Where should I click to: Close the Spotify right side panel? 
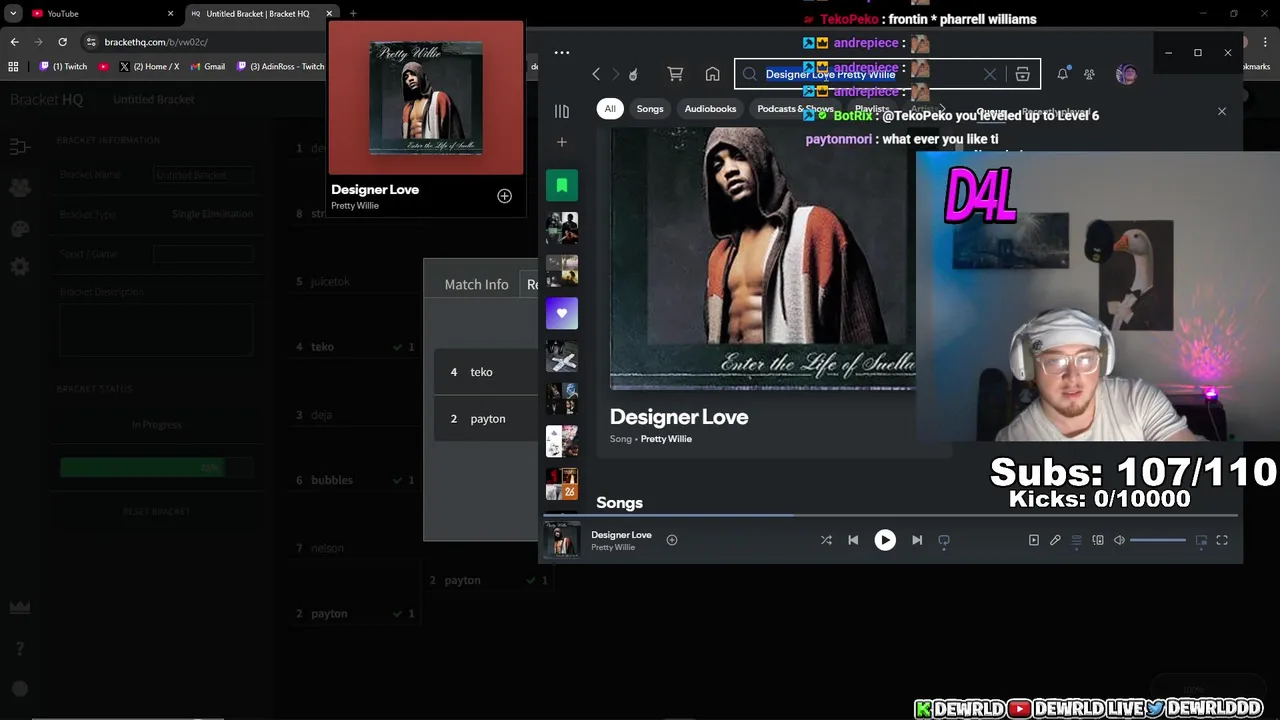(1221, 111)
